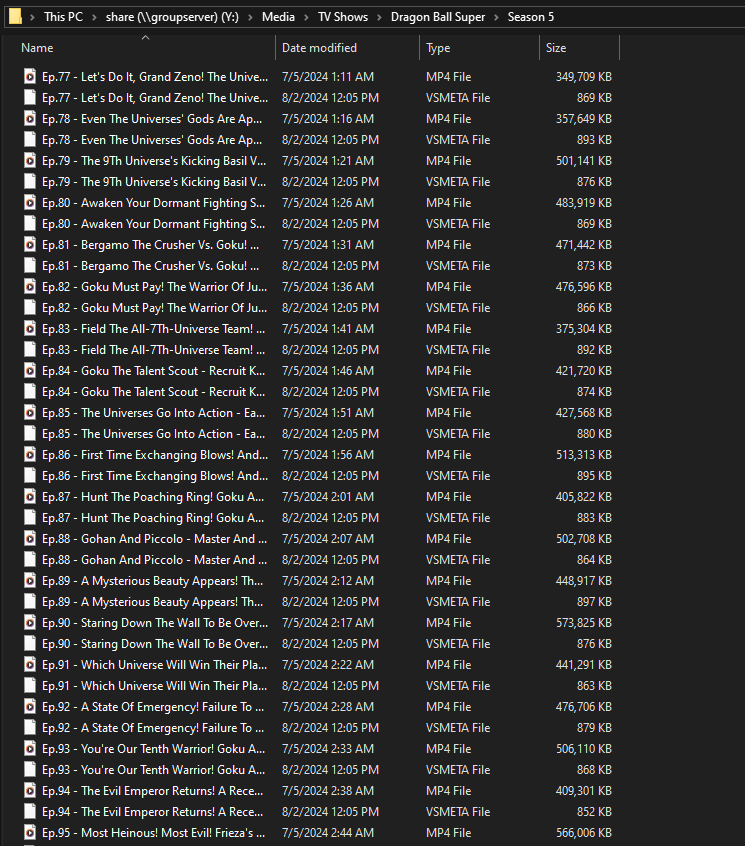
Task: Click the VSMETA file icon for Ep.78
Action: point(30,140)
